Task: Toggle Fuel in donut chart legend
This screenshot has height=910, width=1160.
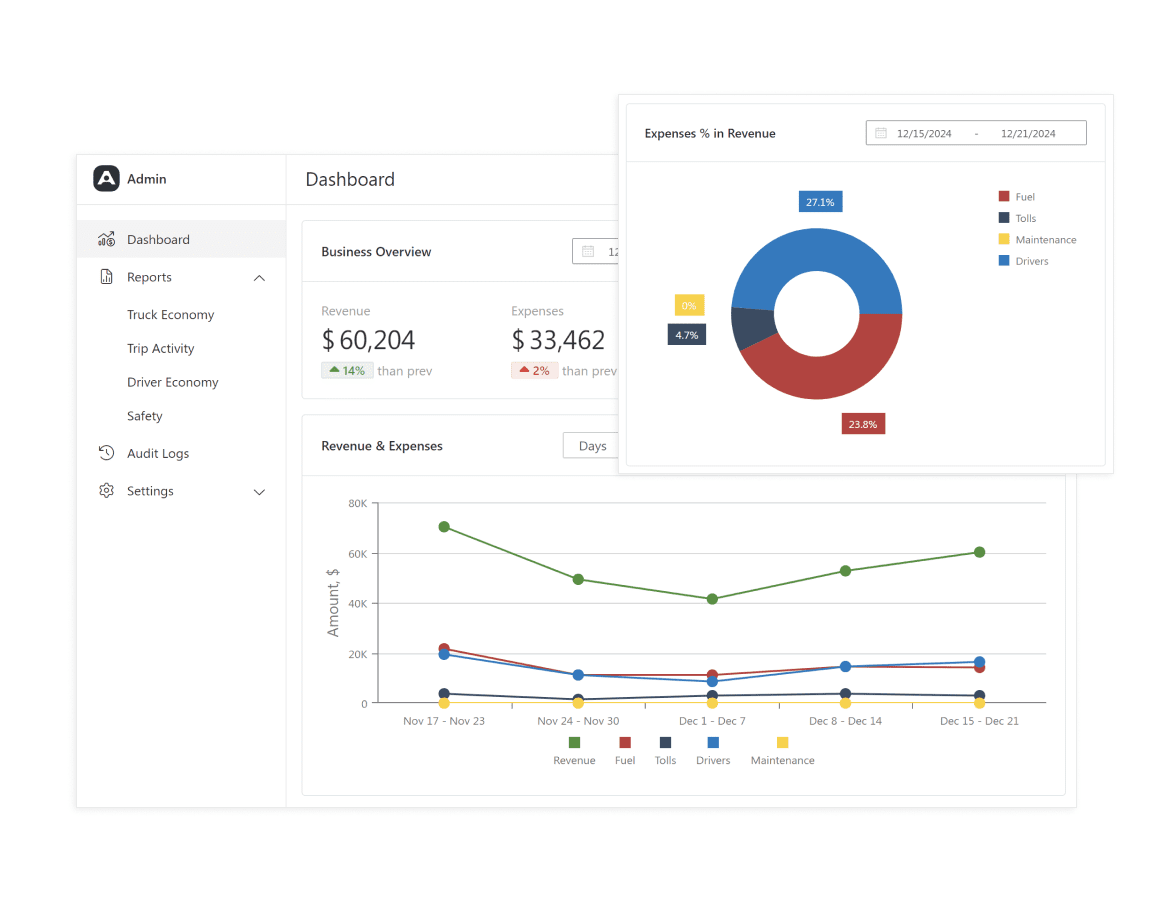Action: coord(1016,197)
